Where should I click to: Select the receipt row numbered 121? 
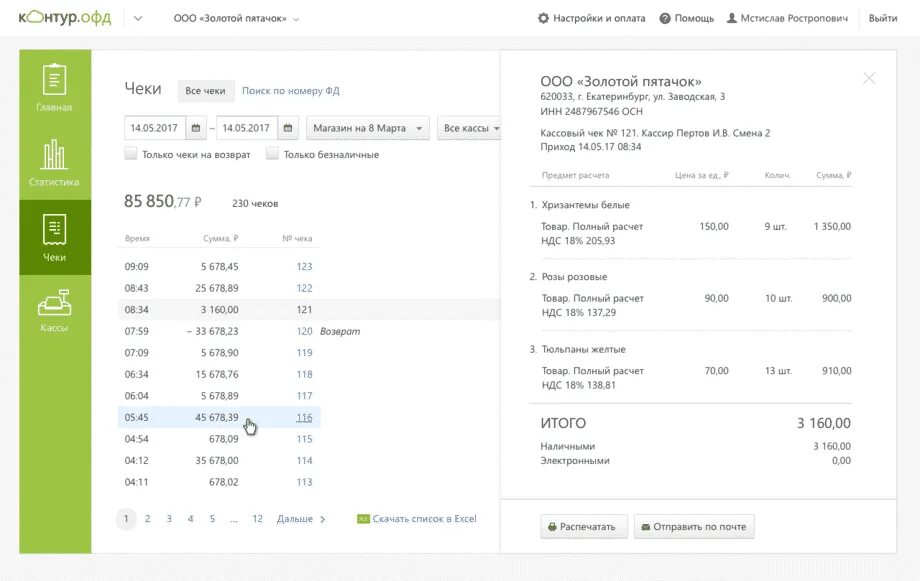tap(309, 309)
